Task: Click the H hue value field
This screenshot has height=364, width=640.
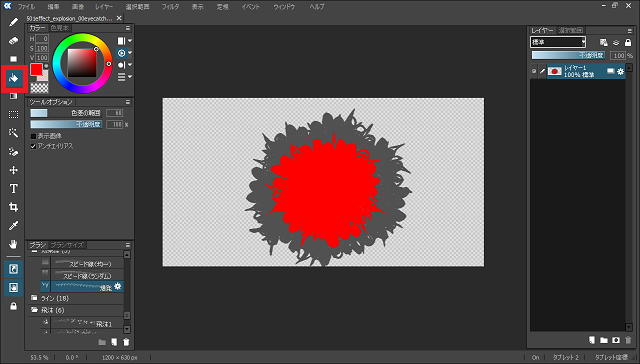Action: coord(42,39)
